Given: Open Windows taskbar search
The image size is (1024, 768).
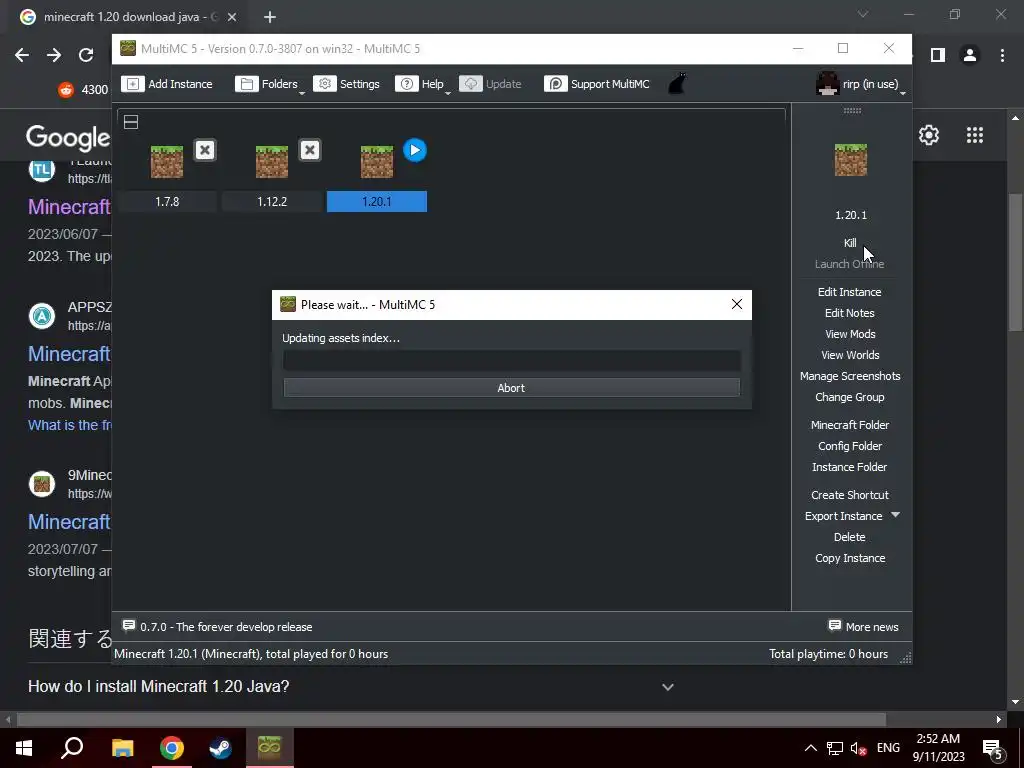Looking at the screenshot, I should point(72,748).
